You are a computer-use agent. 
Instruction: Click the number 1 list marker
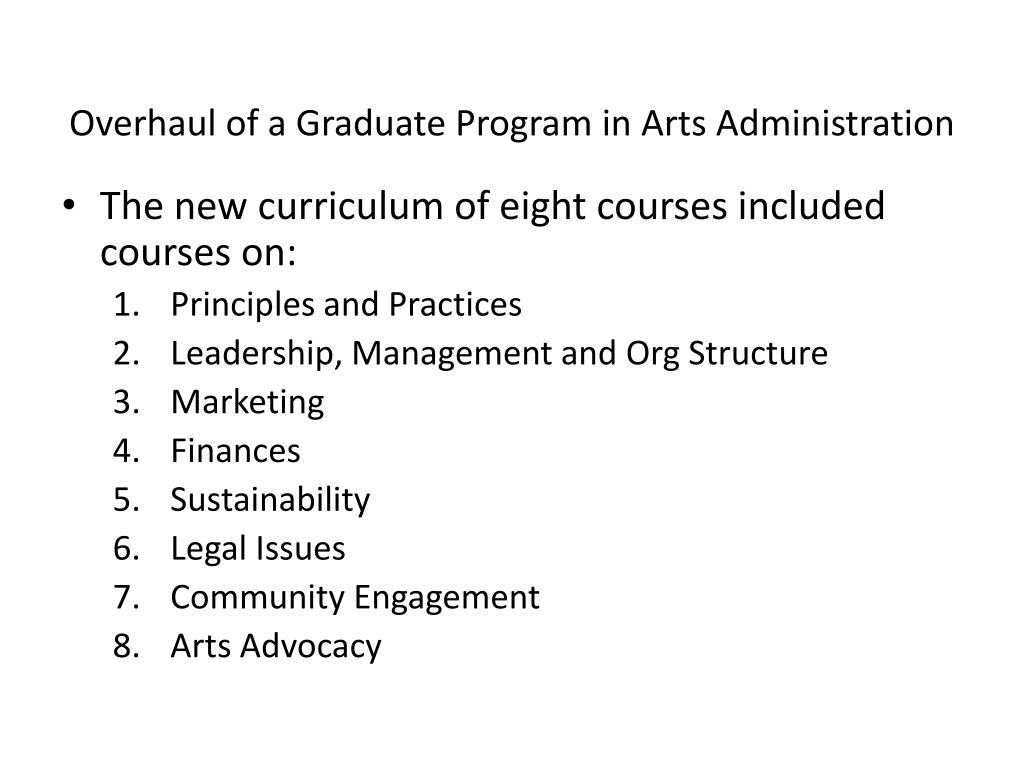(x=127, y=305)
